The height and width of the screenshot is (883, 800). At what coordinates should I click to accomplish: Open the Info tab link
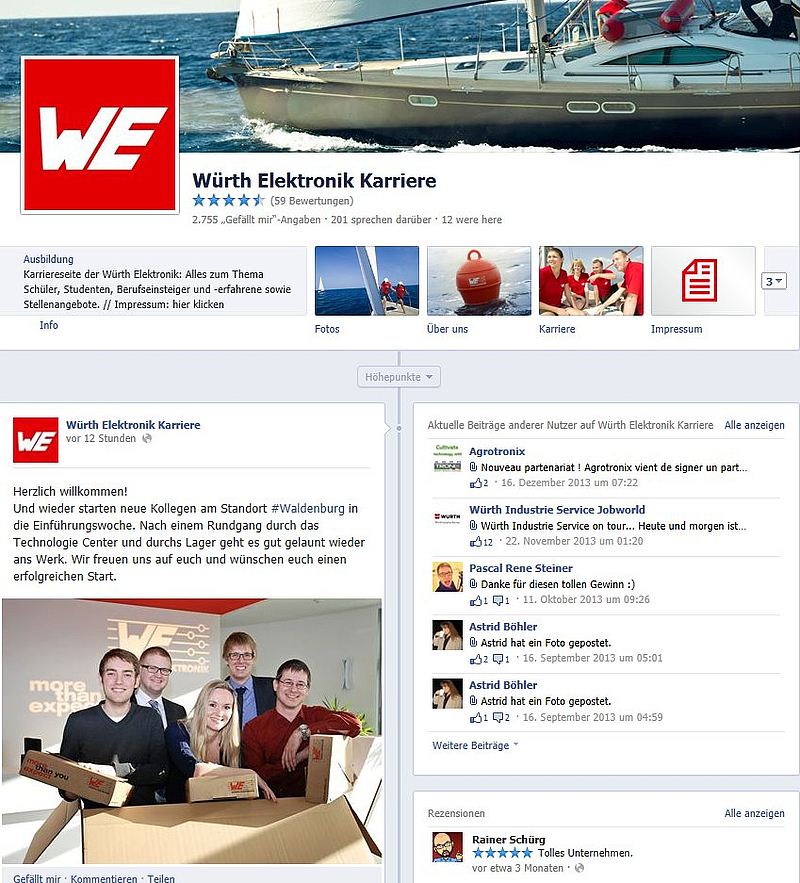pyautogui.click(x=48, y=325)
